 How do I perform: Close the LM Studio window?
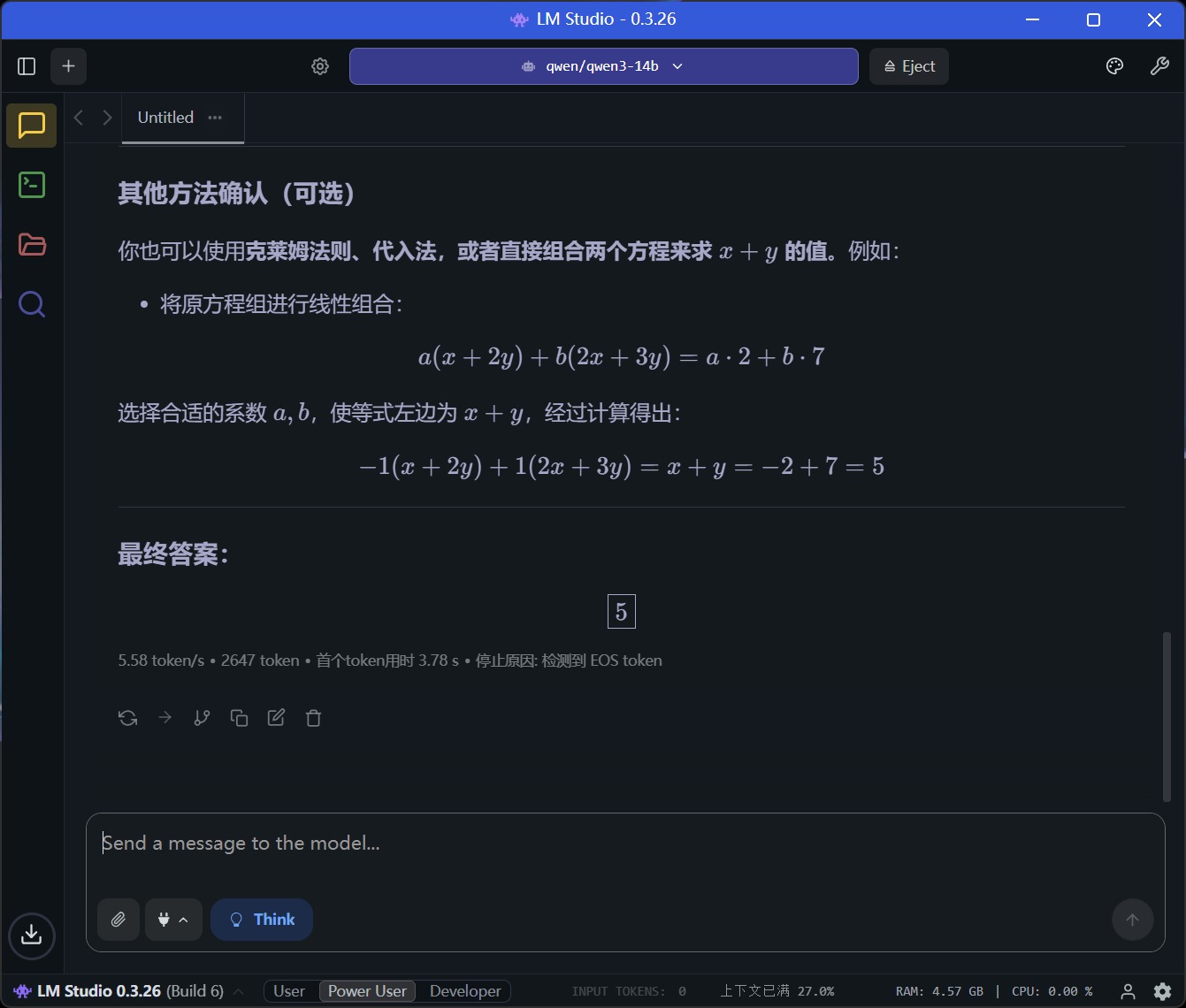click(1154, 19)
